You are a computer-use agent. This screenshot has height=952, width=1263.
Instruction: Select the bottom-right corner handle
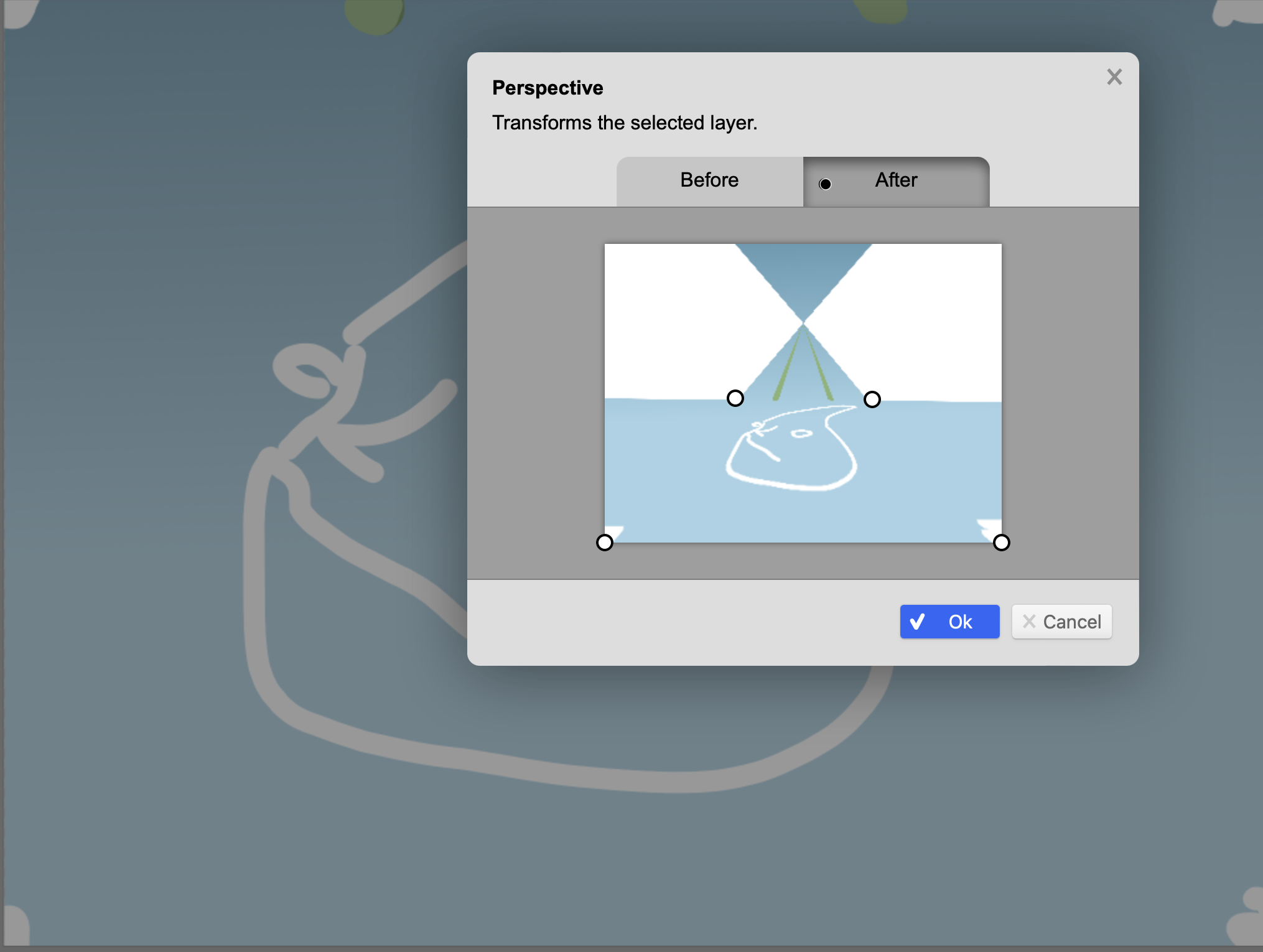(1002, 543)
